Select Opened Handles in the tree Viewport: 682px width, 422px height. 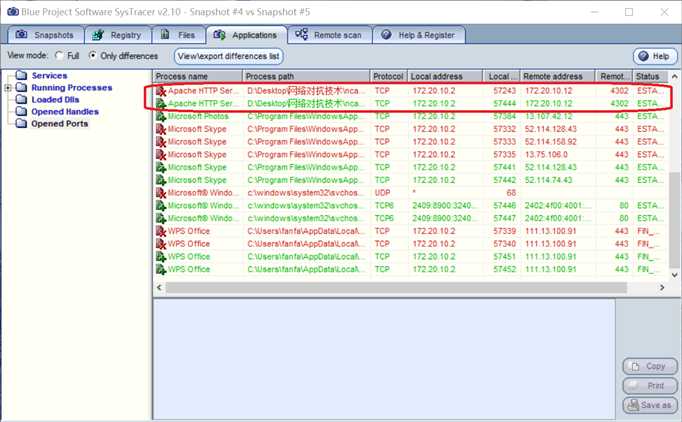(x=65, y=112)
